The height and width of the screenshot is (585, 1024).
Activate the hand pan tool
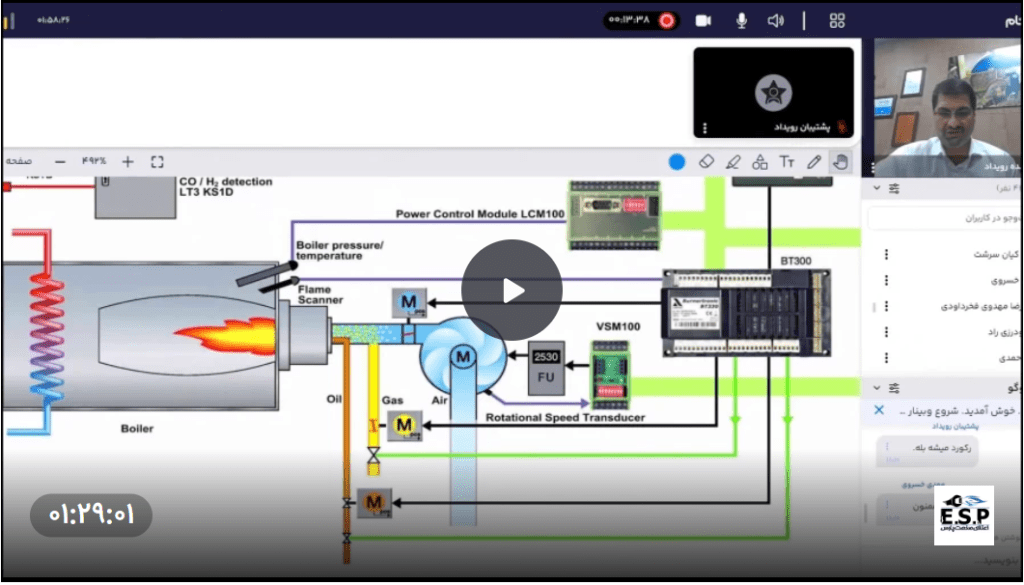point(840,161)
